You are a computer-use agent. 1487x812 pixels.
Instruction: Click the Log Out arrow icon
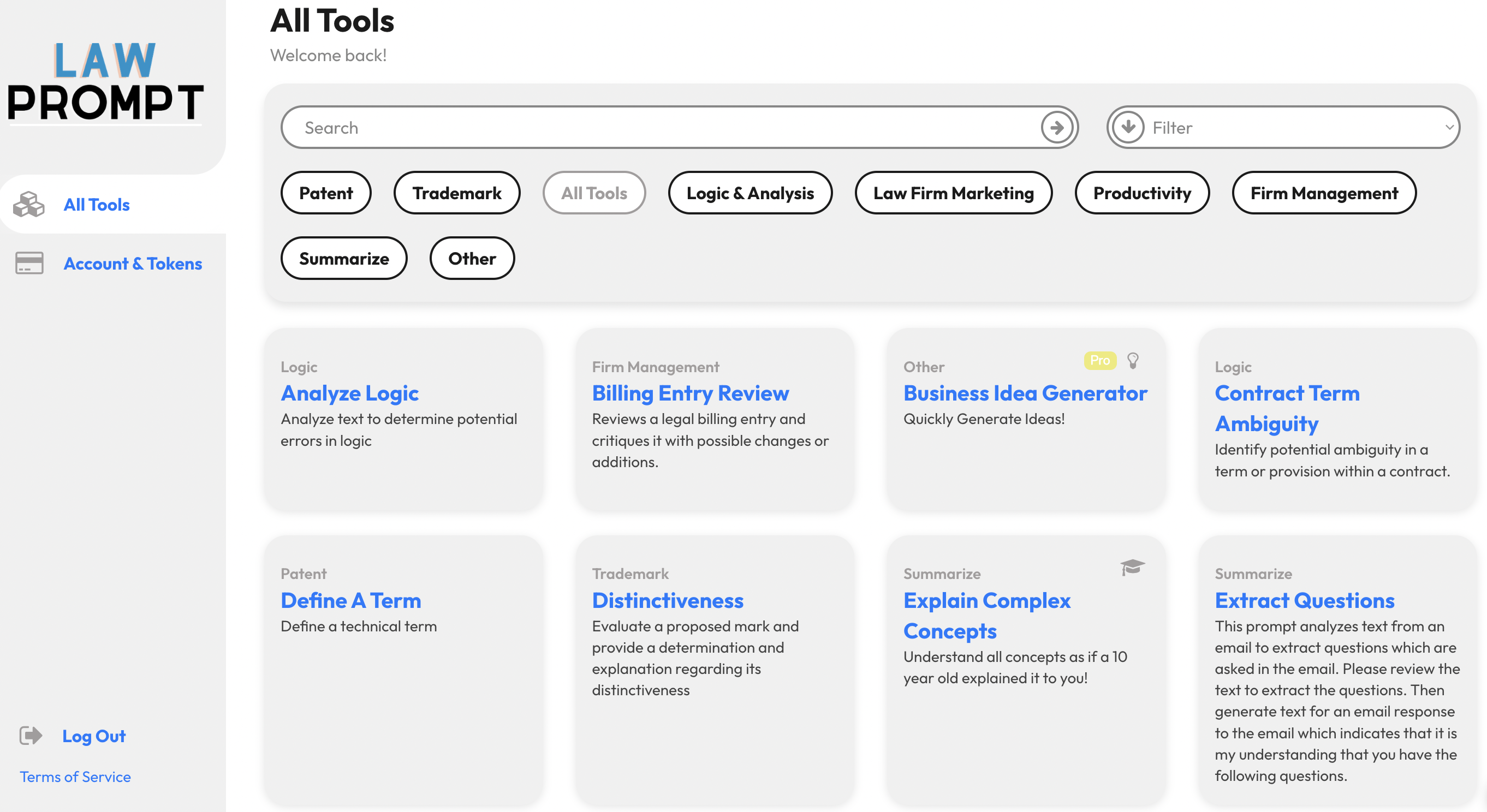tap(31, 735)
